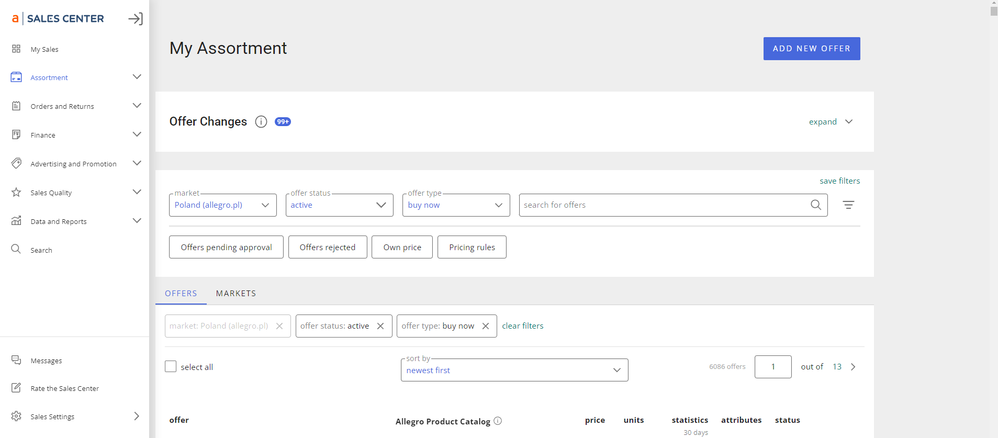The width and height of the screenshot is (998, 438).
Task: Open the market dropdown
Action: (223, 205)
